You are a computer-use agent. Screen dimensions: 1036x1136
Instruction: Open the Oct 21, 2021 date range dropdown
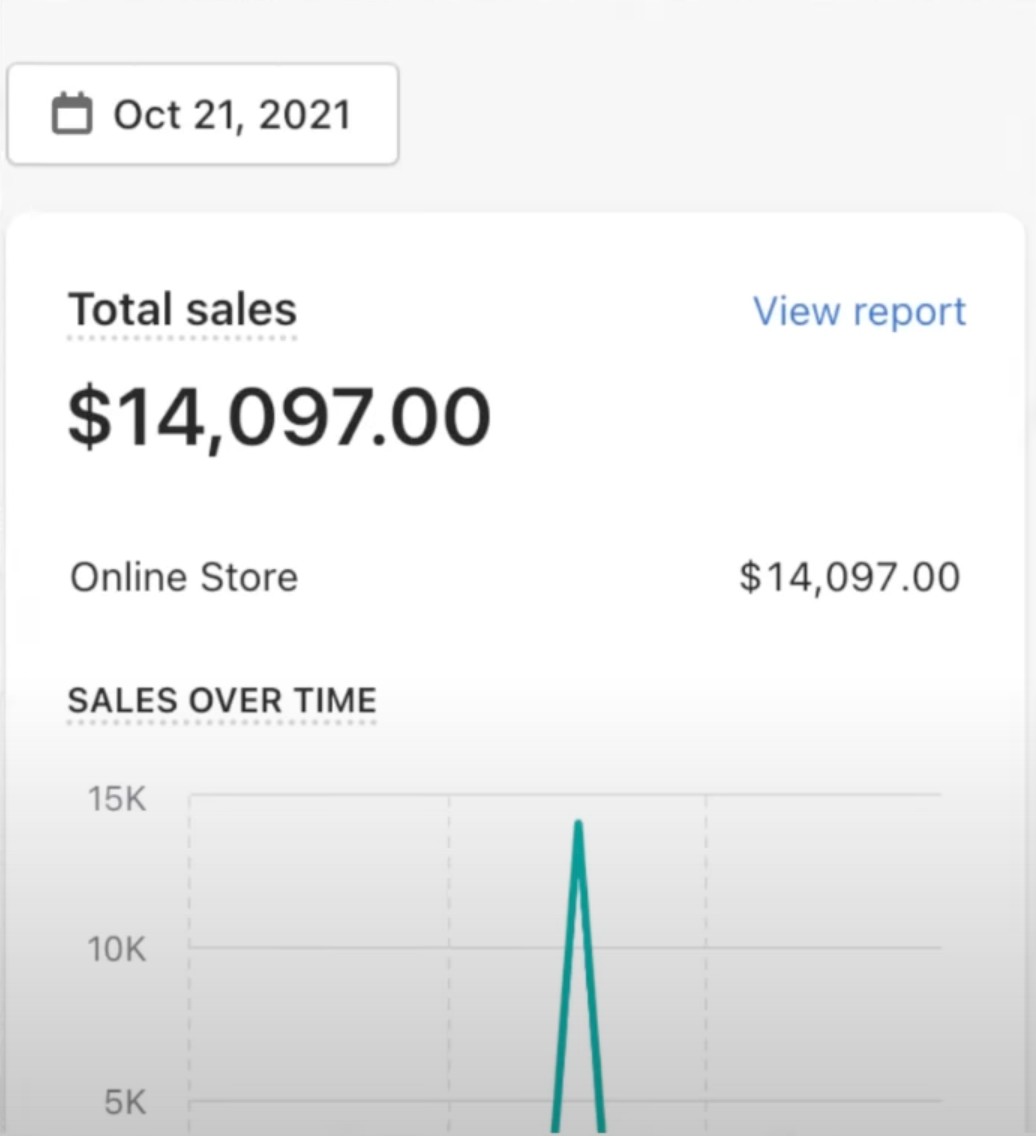(x=203, y=114)
